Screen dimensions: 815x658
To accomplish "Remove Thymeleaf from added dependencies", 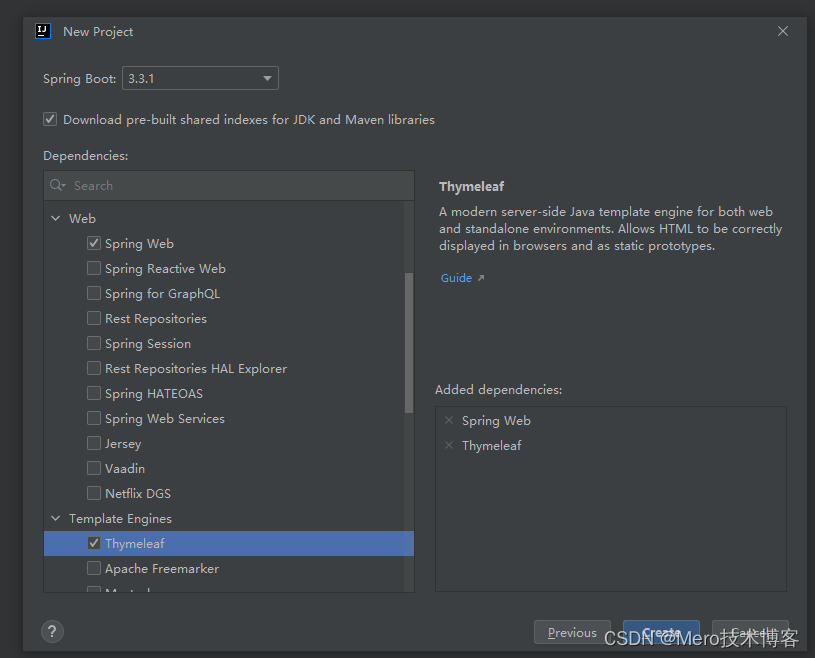I will point(449,445).
